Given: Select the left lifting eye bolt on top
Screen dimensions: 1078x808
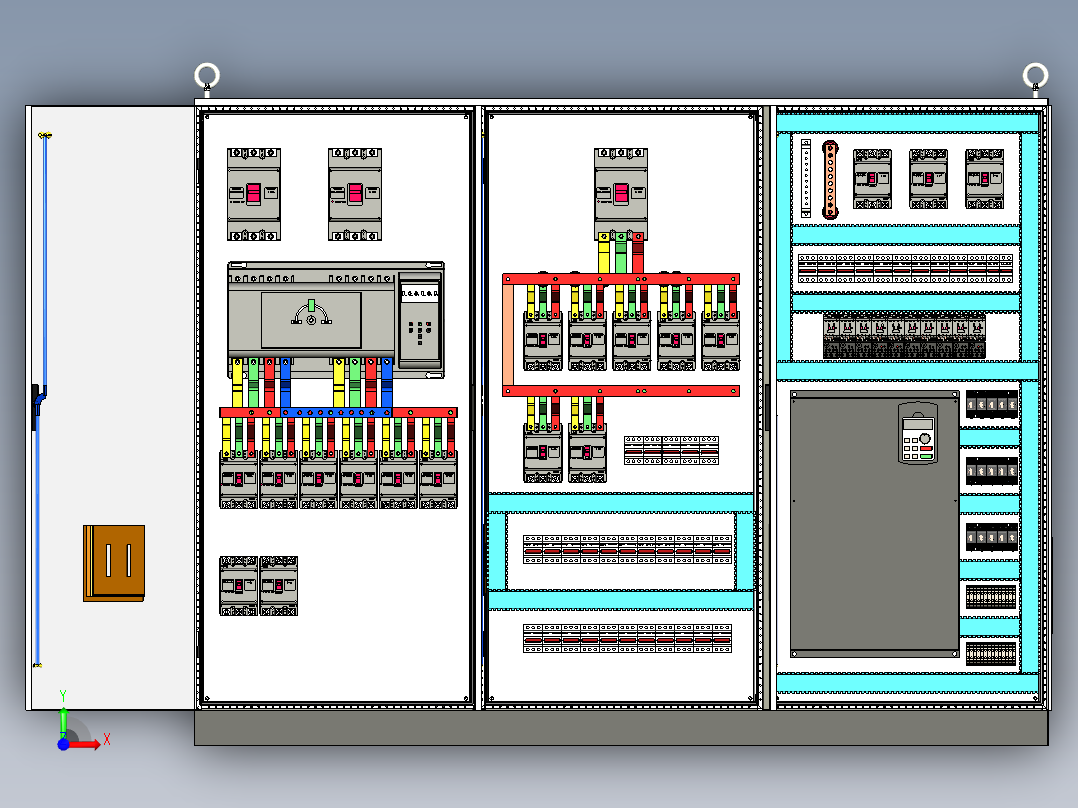Looking at the screenshot, I should (207, 78).
